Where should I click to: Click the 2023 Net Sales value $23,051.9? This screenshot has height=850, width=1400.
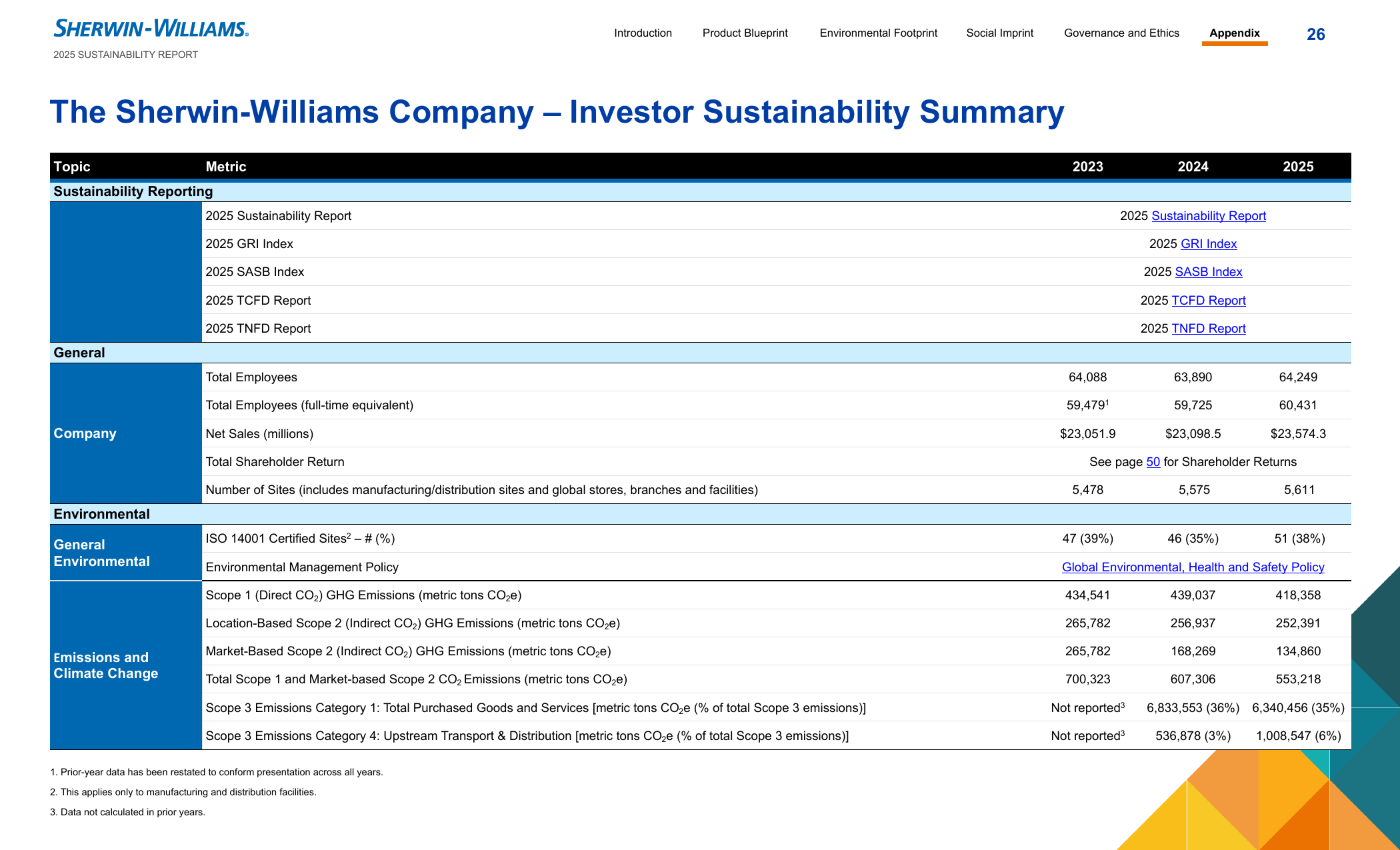1087,434
